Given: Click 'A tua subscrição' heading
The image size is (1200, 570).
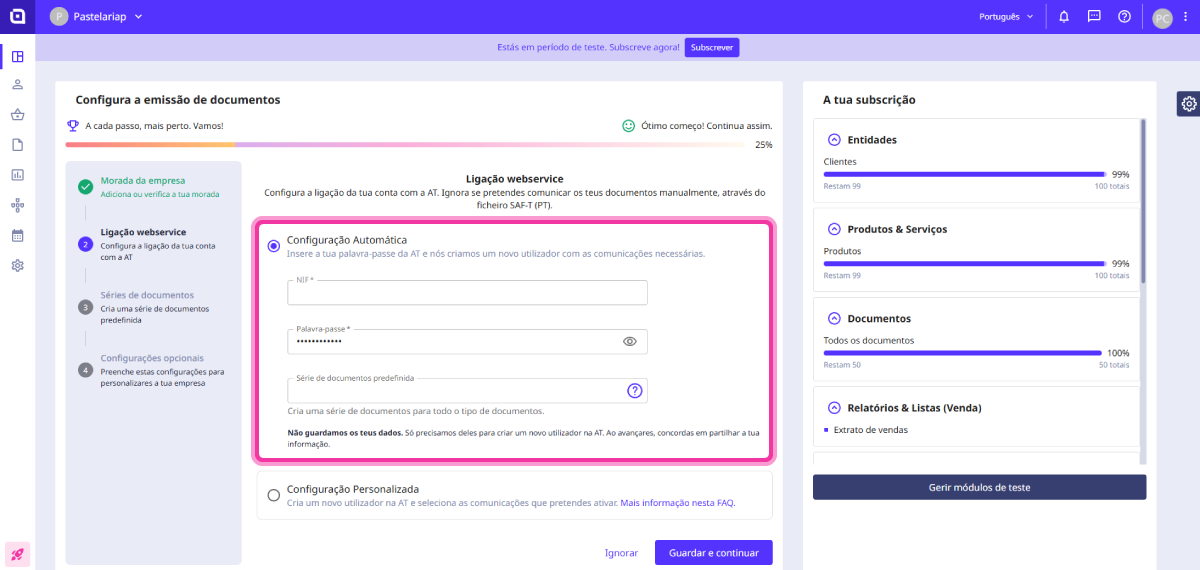Looking at the screenshot, I should tap(869, 100).
